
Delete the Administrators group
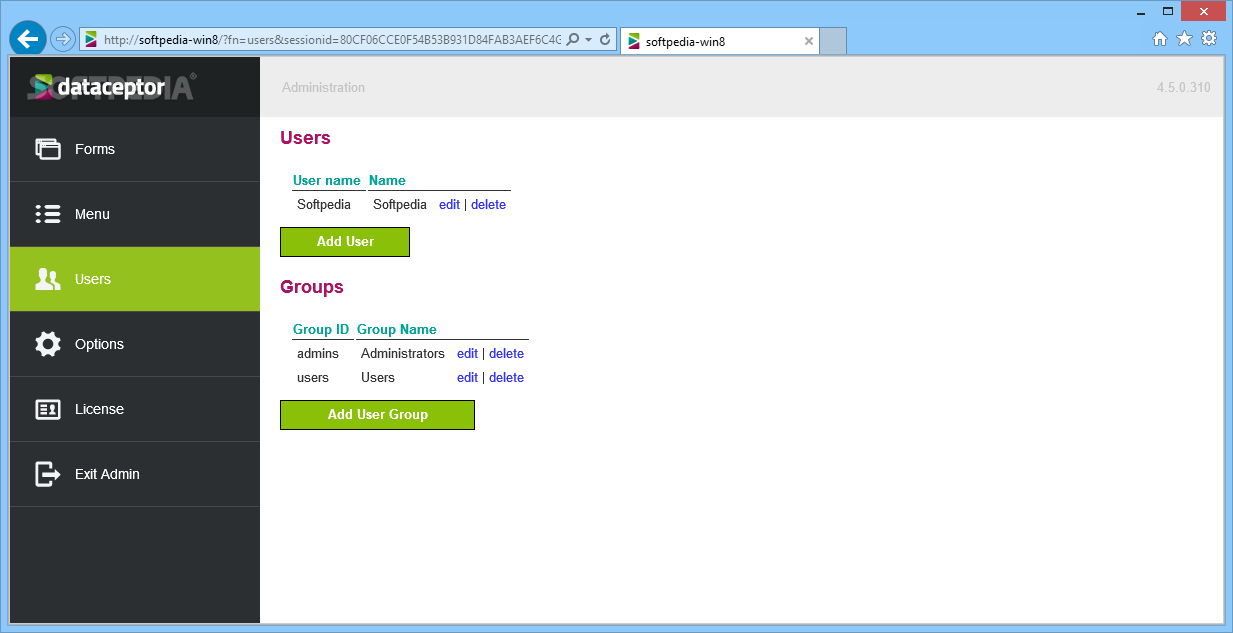506,353
